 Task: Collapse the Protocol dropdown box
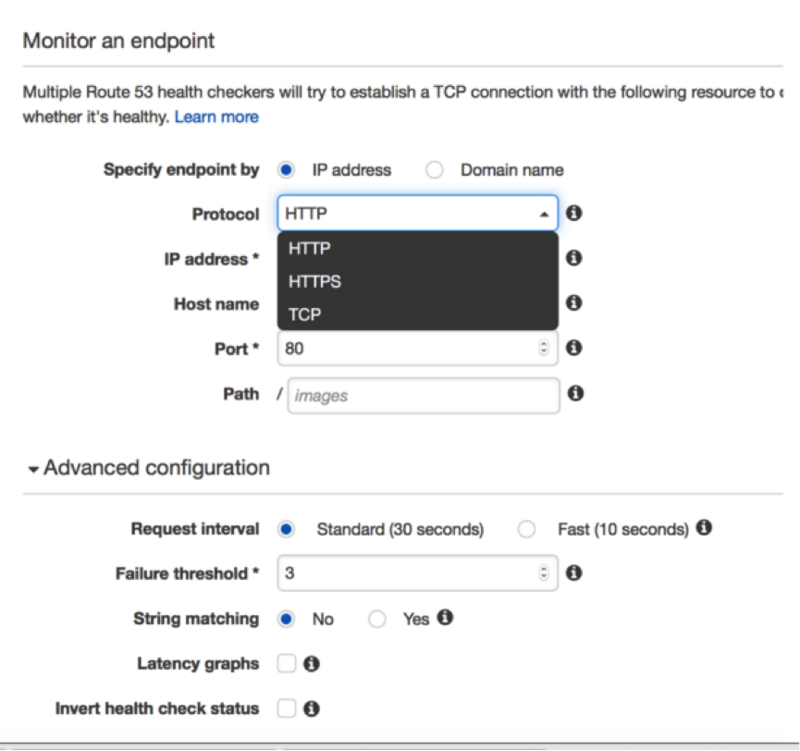[417, 213]
